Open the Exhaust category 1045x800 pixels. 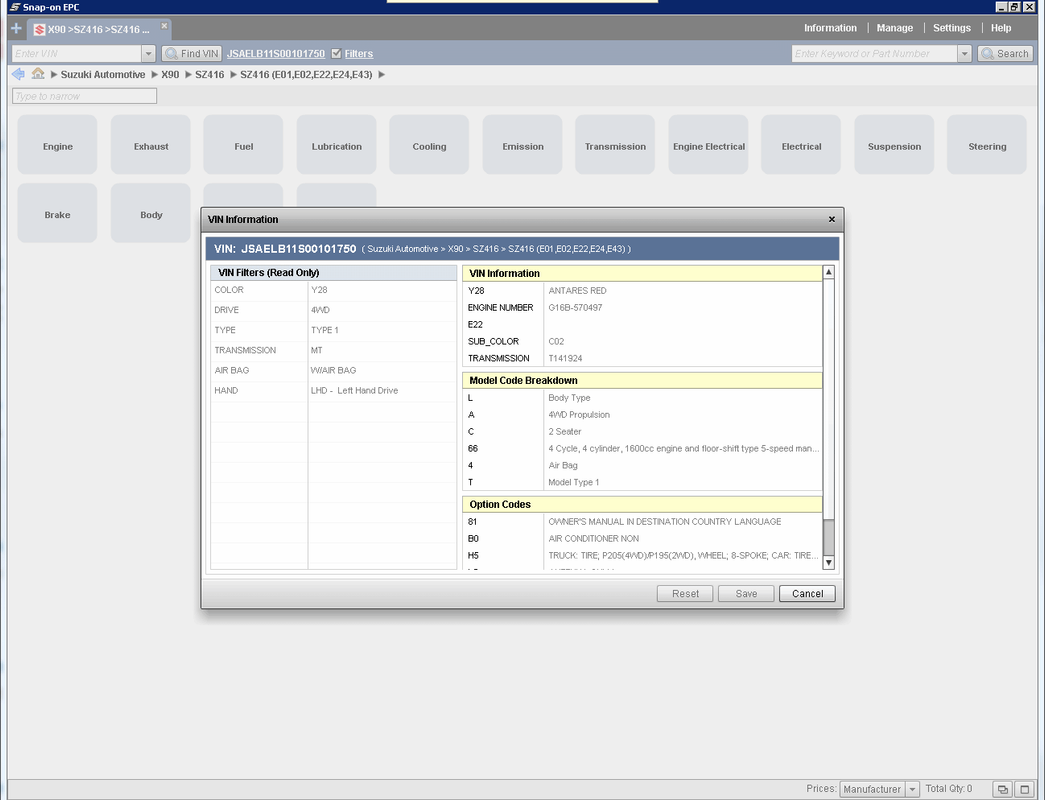point(151,145)
